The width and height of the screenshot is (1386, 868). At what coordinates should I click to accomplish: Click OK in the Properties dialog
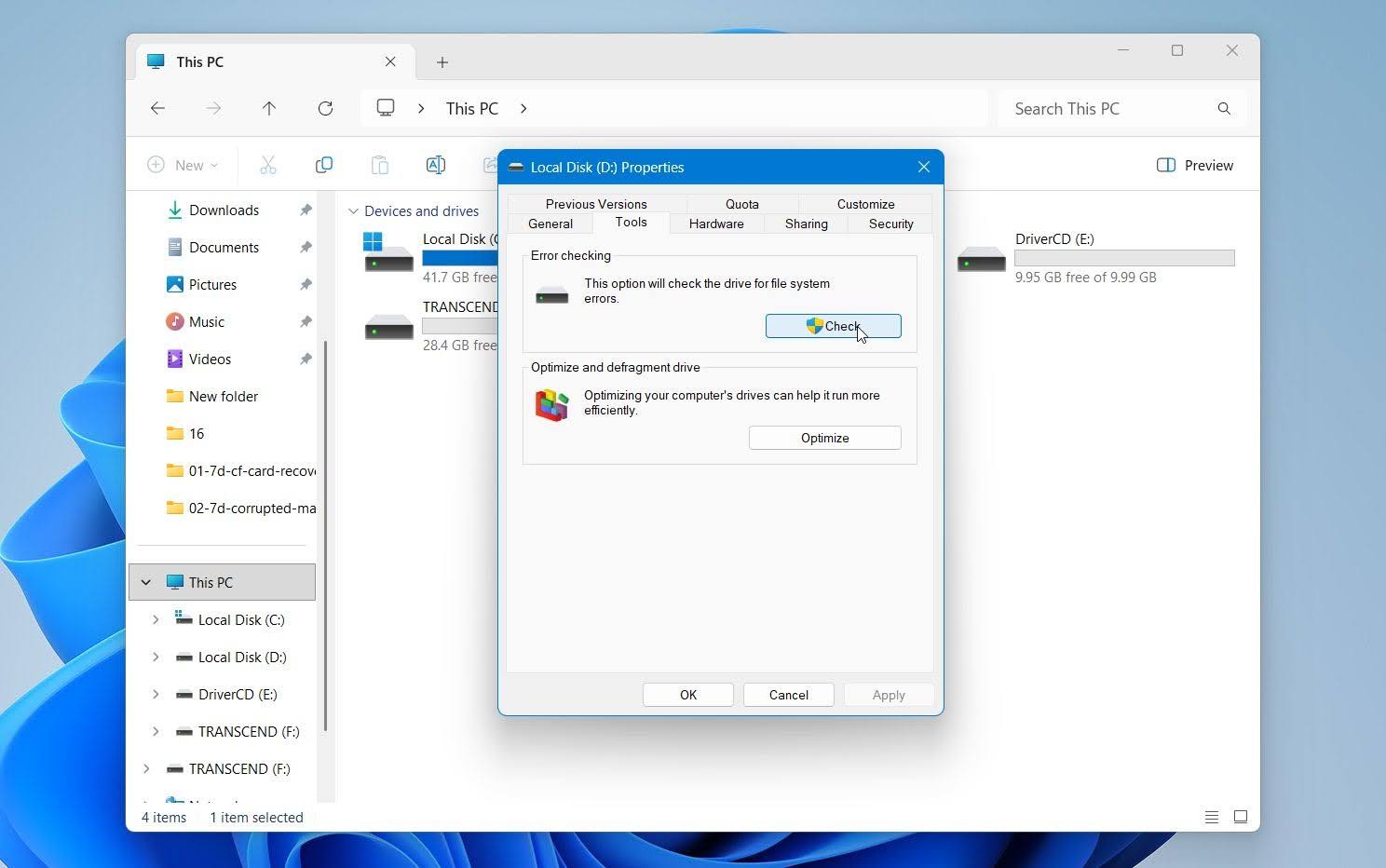point(688,695)
